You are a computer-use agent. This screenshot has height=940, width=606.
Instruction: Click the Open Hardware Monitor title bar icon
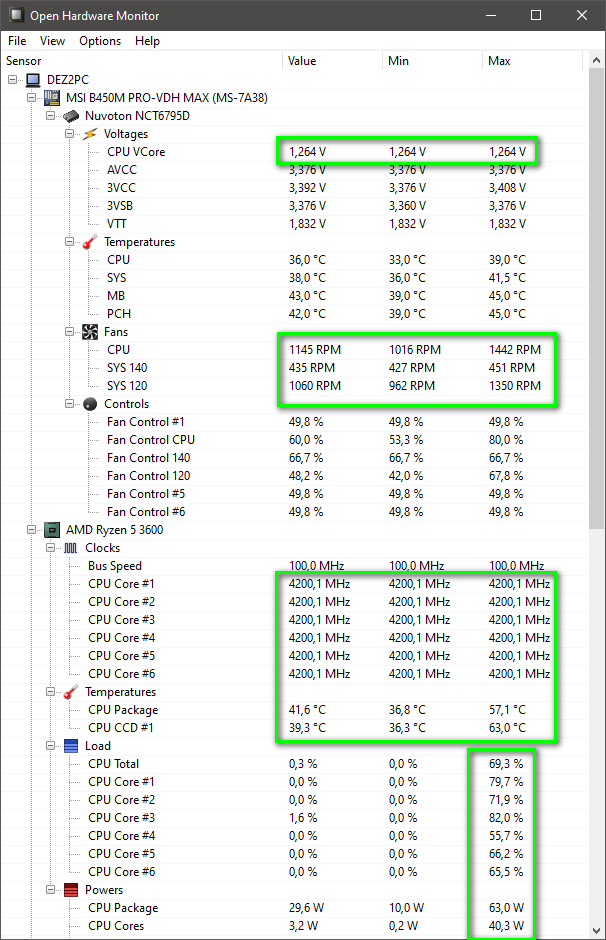click(17, 15)
